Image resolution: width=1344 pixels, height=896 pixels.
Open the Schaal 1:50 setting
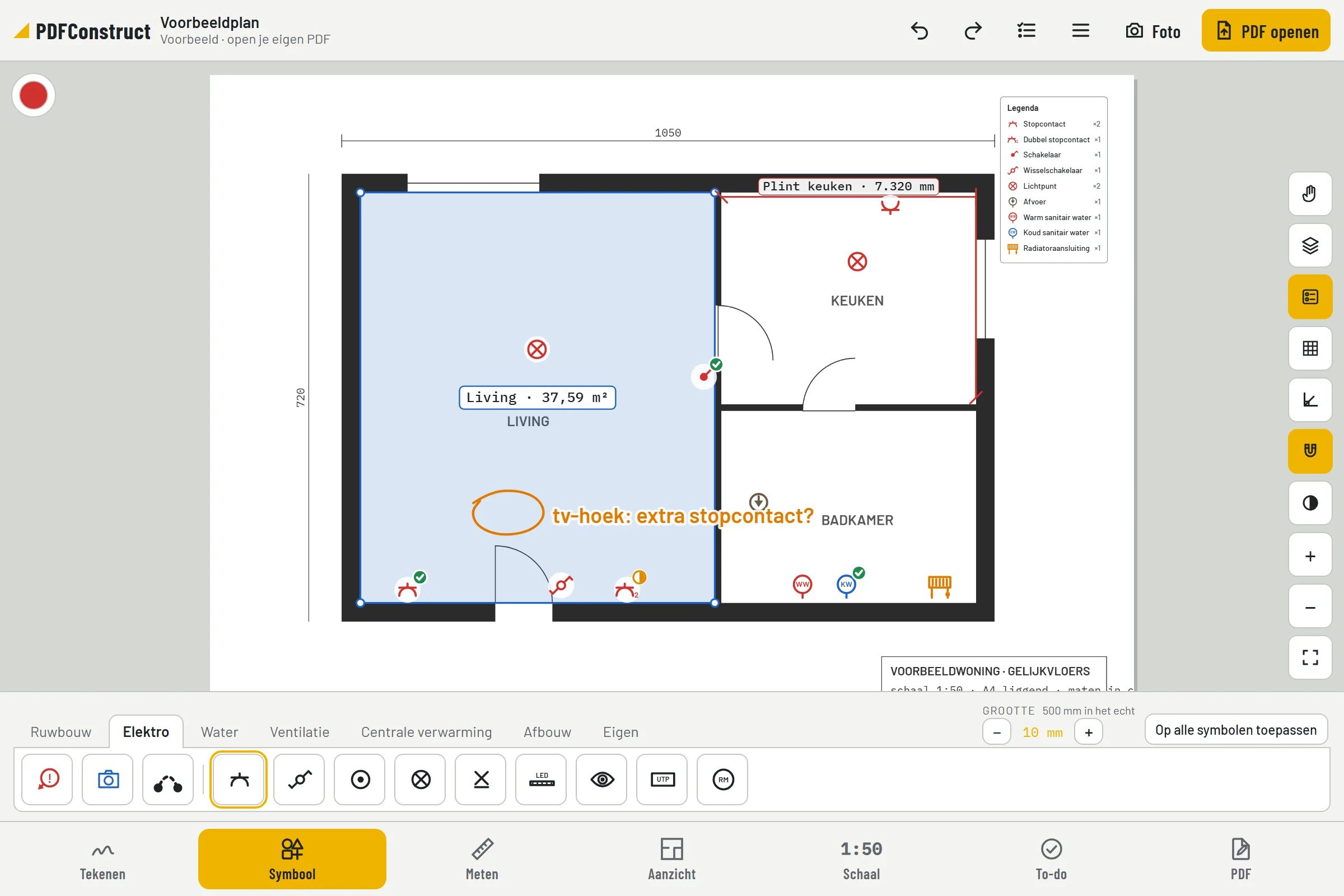[x=861, y=860]
